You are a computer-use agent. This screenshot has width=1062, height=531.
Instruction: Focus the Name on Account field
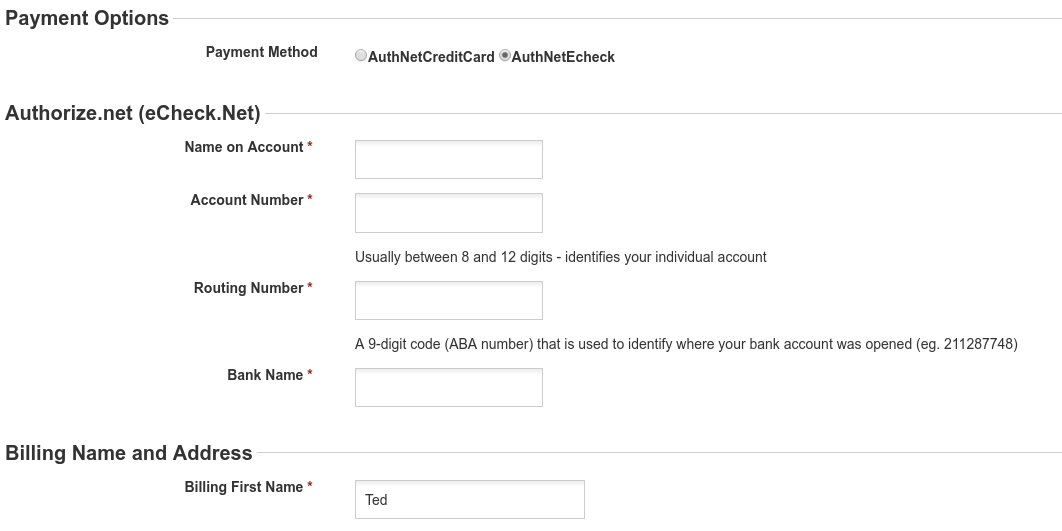click(448, 159)
